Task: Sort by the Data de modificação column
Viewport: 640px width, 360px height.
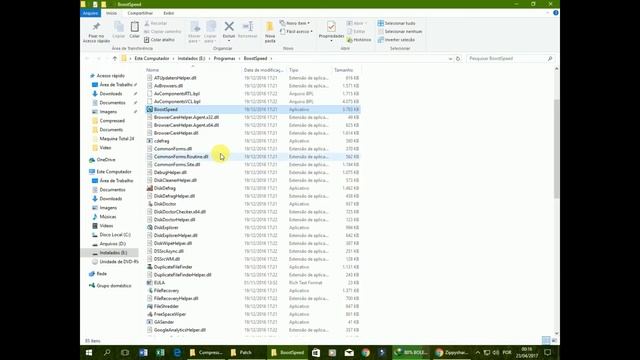Action: 263,70
